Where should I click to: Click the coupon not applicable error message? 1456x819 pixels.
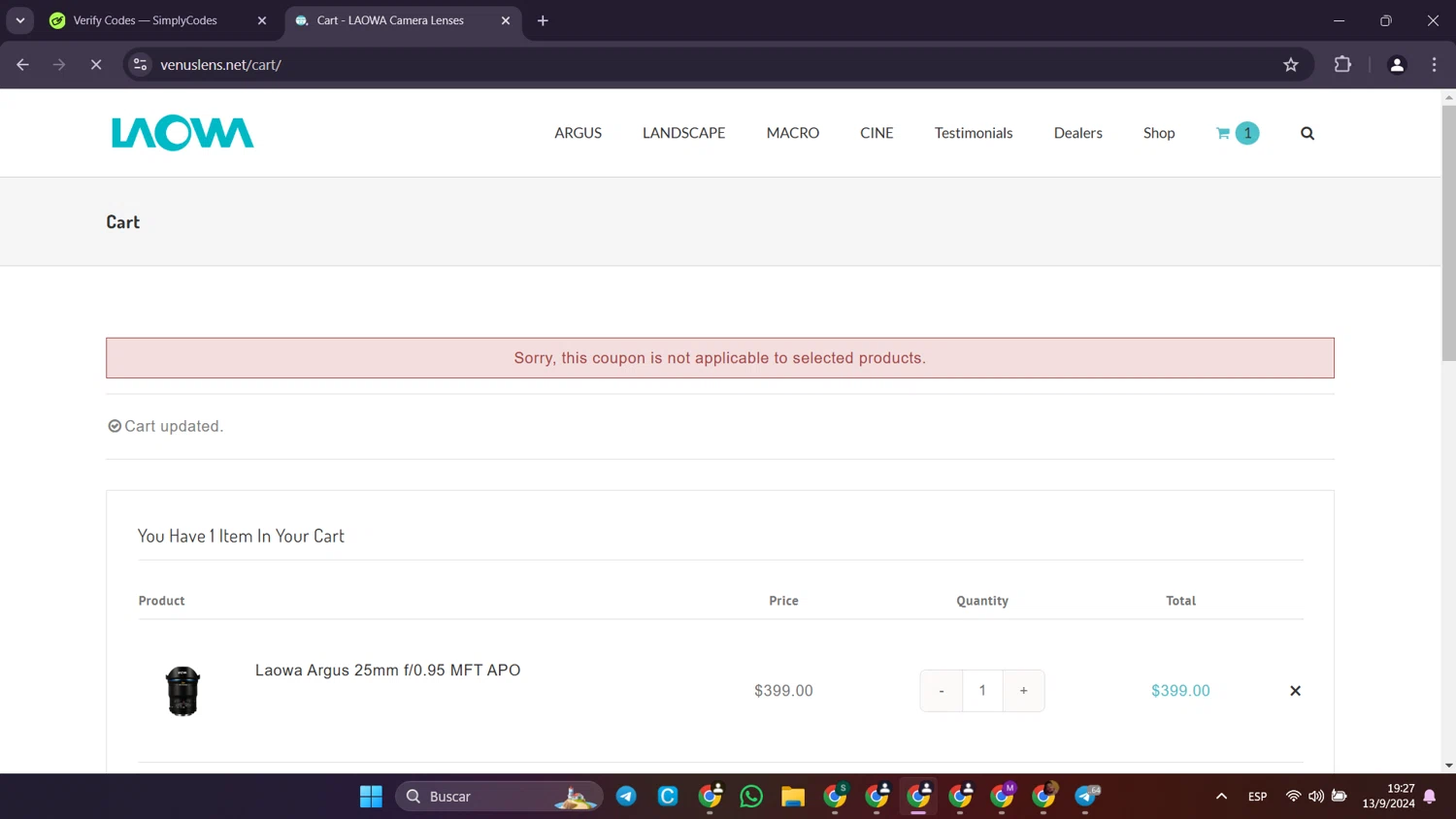[x=720, y=358]
